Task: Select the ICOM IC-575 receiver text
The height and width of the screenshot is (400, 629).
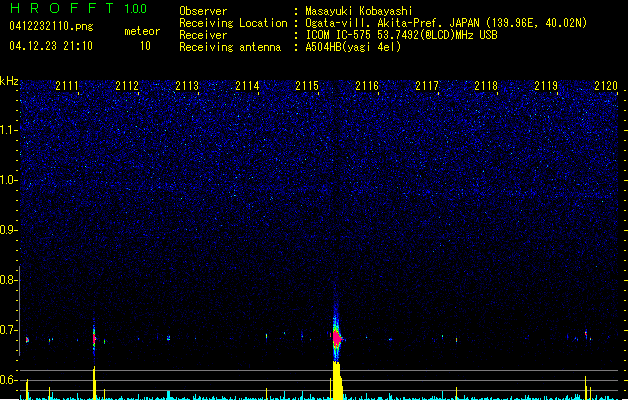Action: coord(401,35)
